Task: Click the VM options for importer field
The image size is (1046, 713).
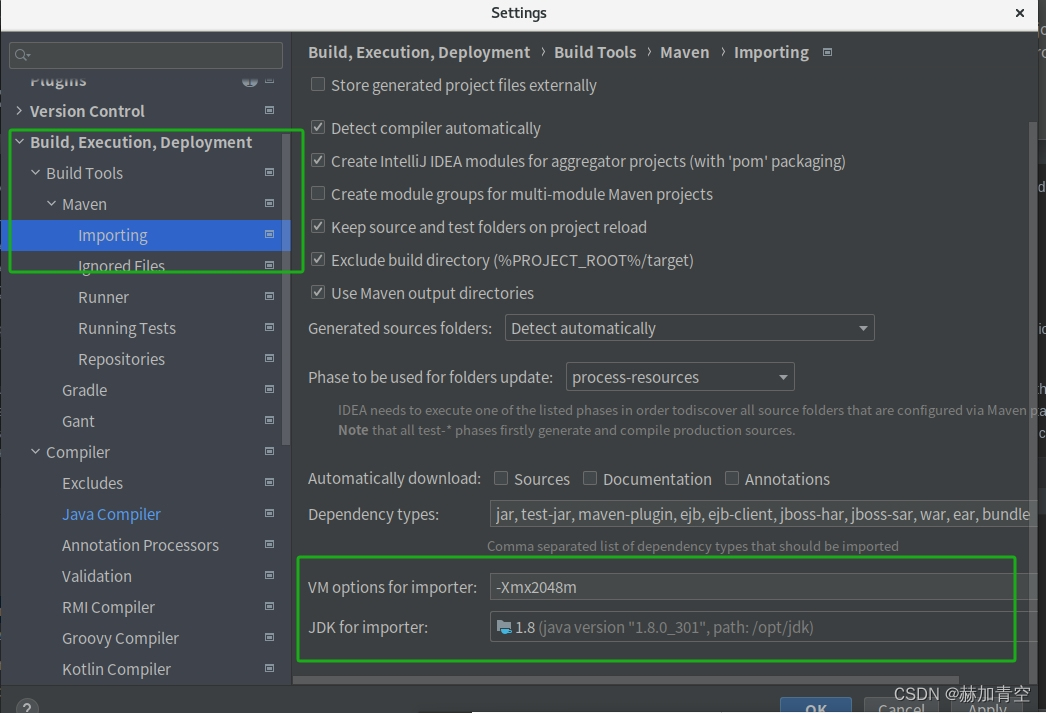Action: point(763,587)
